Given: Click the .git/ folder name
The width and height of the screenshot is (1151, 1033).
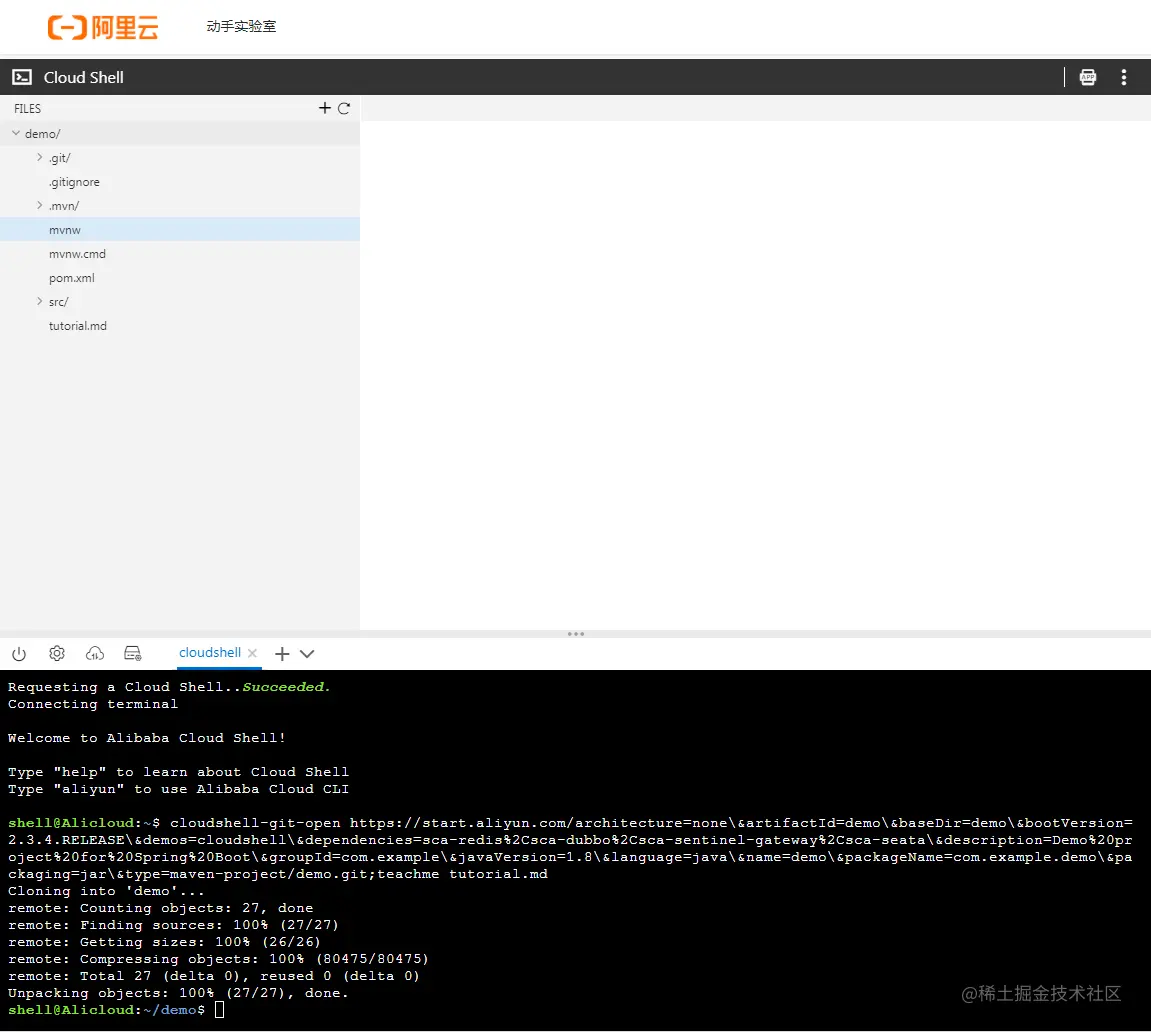Looking at the screenshot, I should [59, 158].
